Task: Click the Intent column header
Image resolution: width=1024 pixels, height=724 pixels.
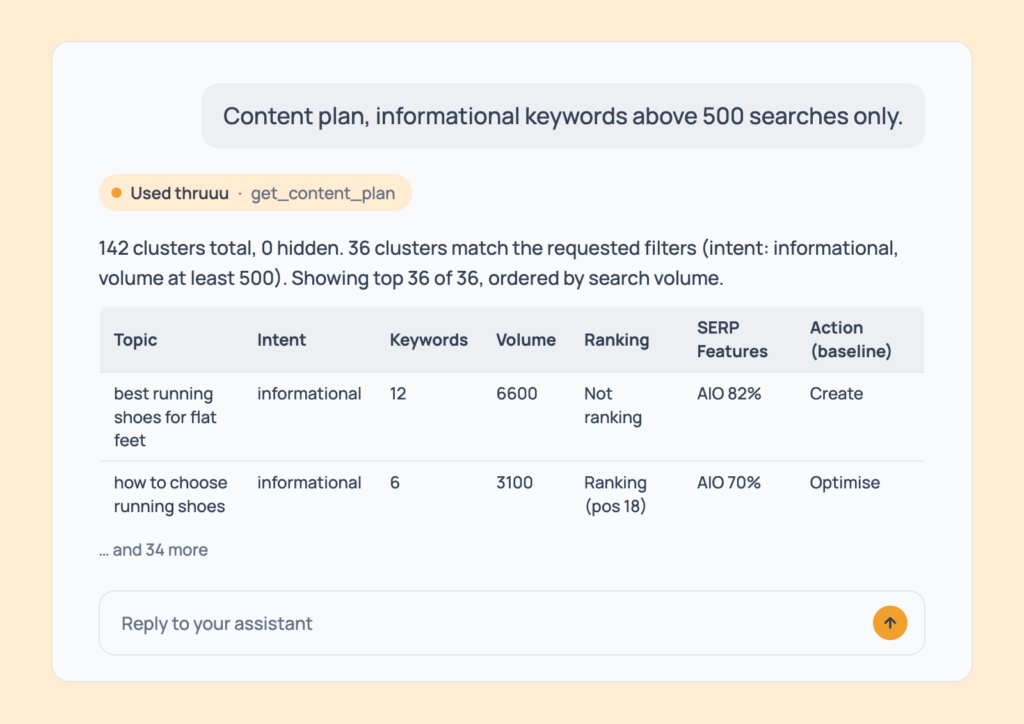Action: coord(281,339)
